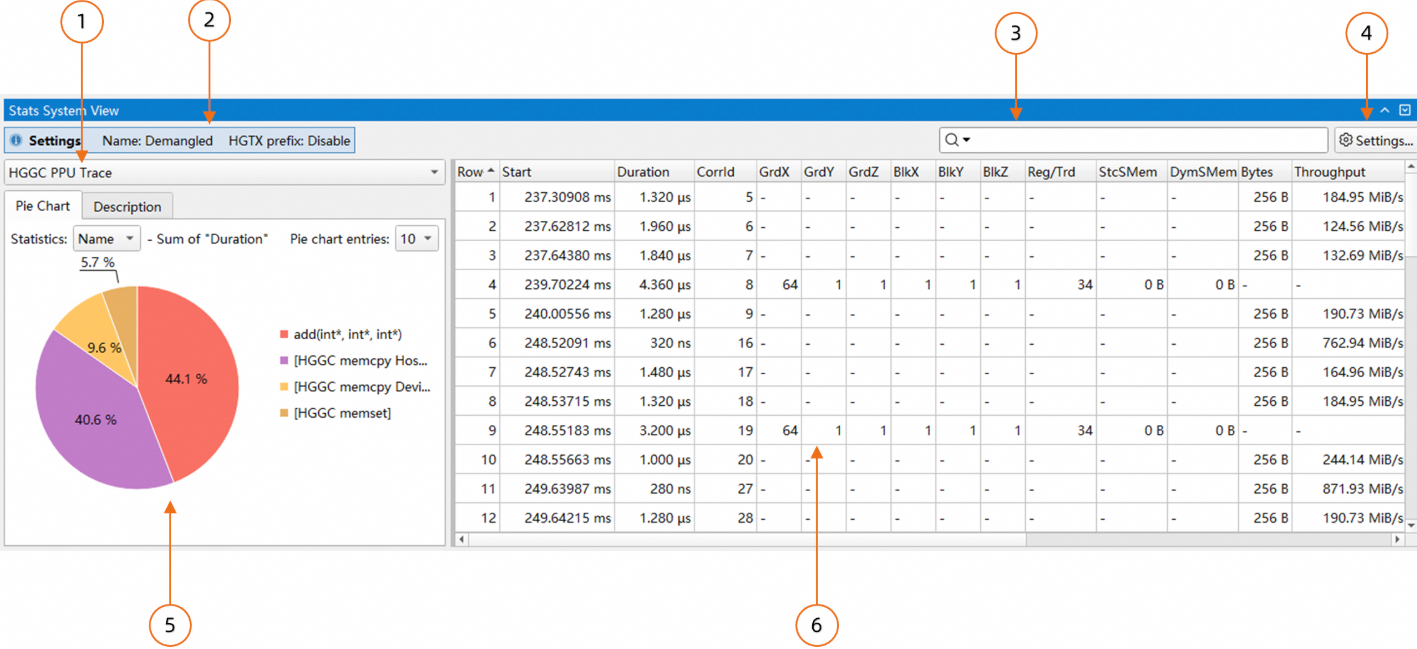Click the Settings button with gear icon
This screenshot has width=1417, height=649.
point(1376,140)
